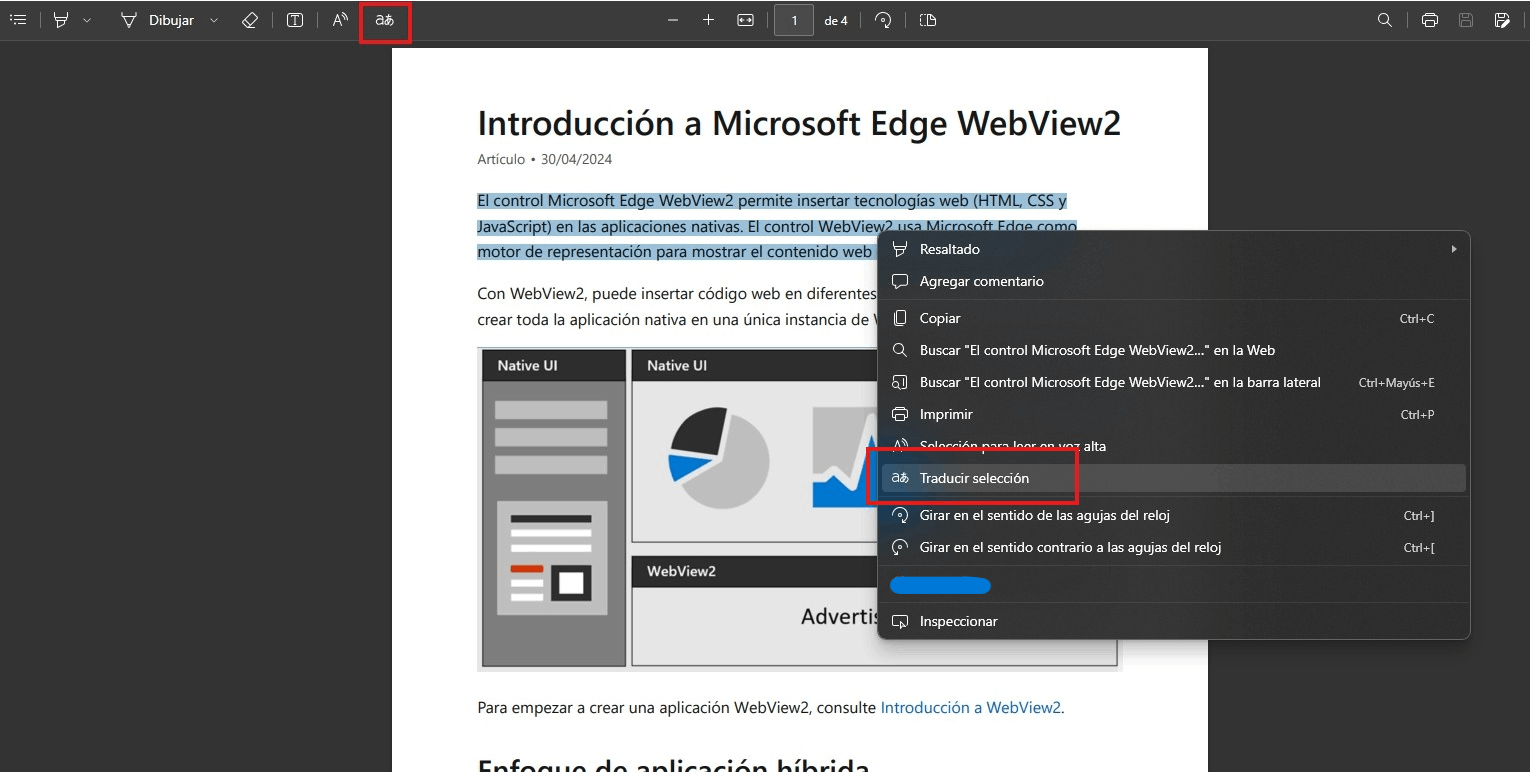The image size is (1530, 772).
Task: Click the 30/04/2024 article date text
Action: 576,159
